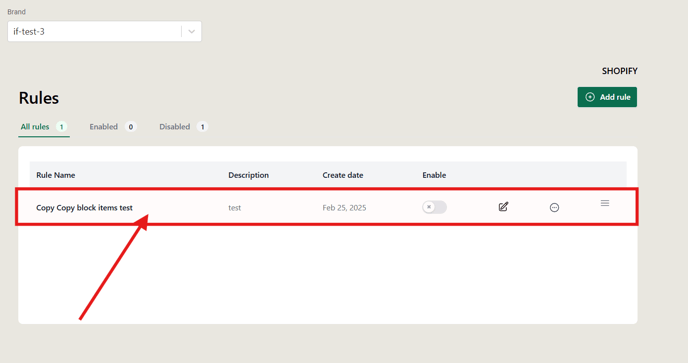Toggle enable switch for Copy Copy block items test
The width and height of the screenshot is (688, 363).
pos(434,207)
